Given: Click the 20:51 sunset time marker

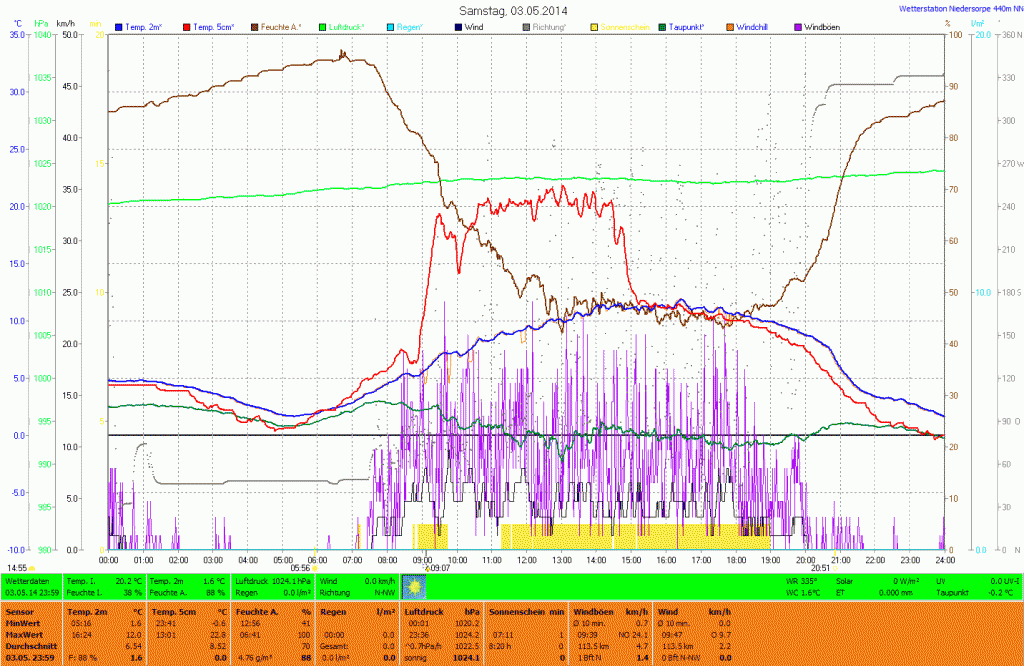Looking at the screenshot, I should click(820, 568).
